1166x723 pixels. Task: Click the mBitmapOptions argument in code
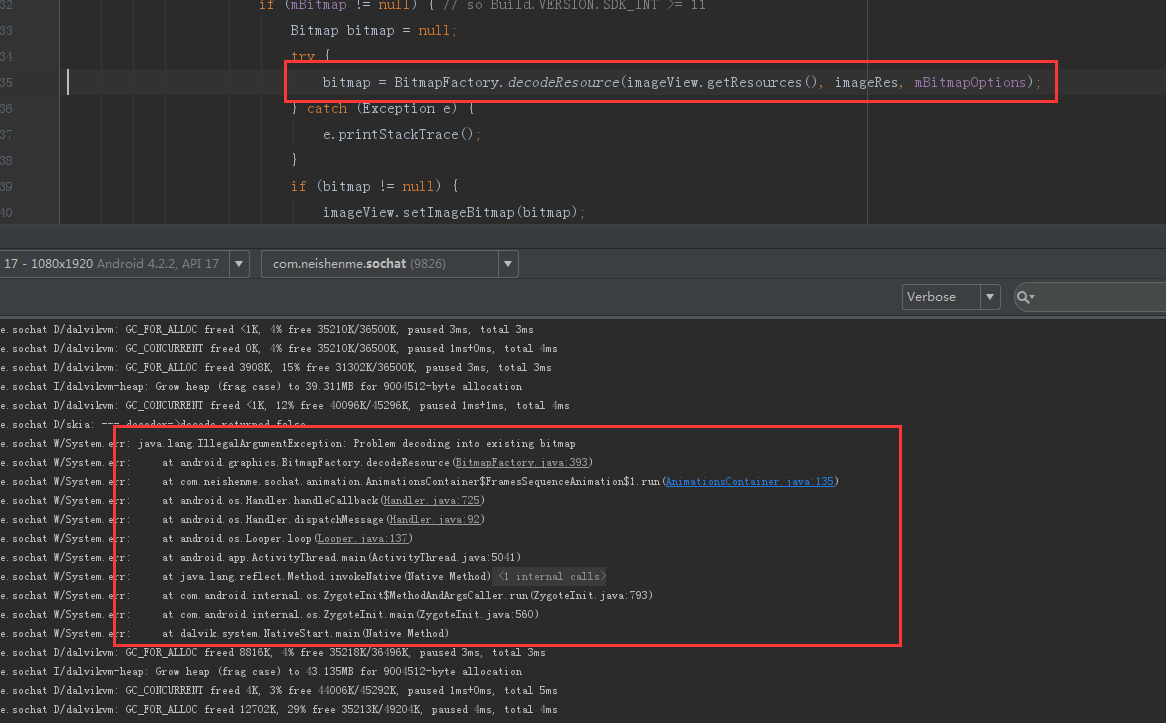click(x=970, y=83)
